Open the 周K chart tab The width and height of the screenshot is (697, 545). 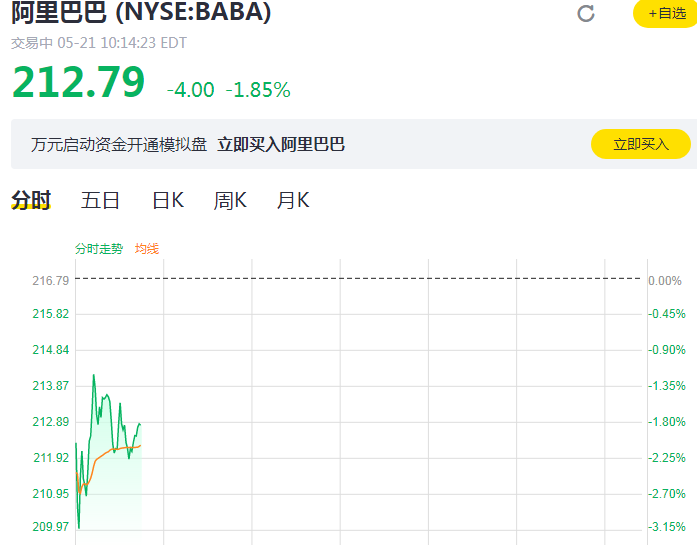230,200
